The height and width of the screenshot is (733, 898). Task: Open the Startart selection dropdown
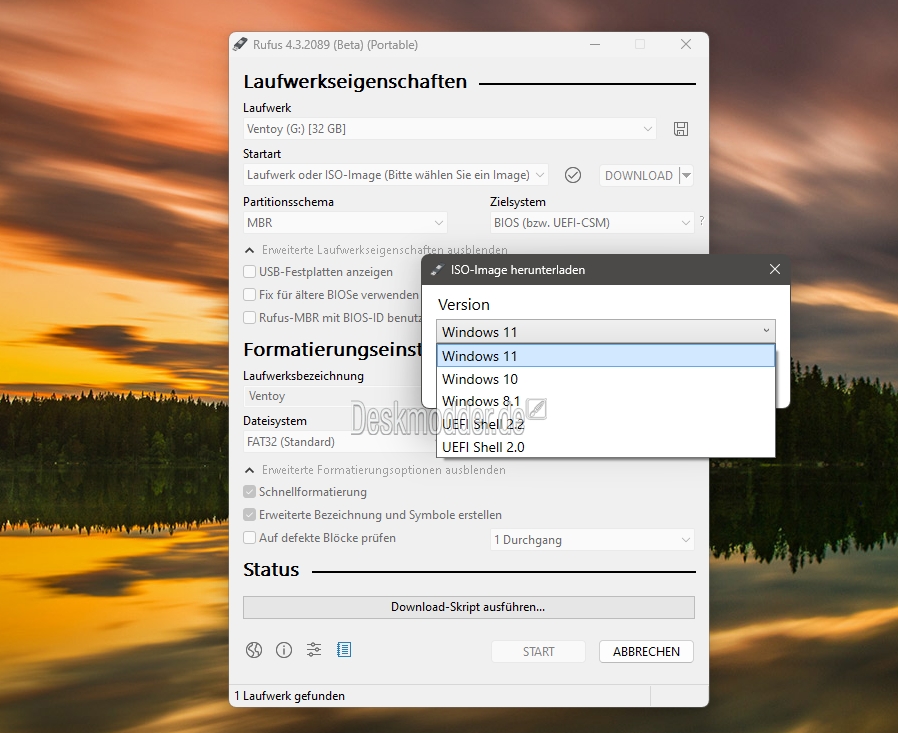tap(395, 175)
